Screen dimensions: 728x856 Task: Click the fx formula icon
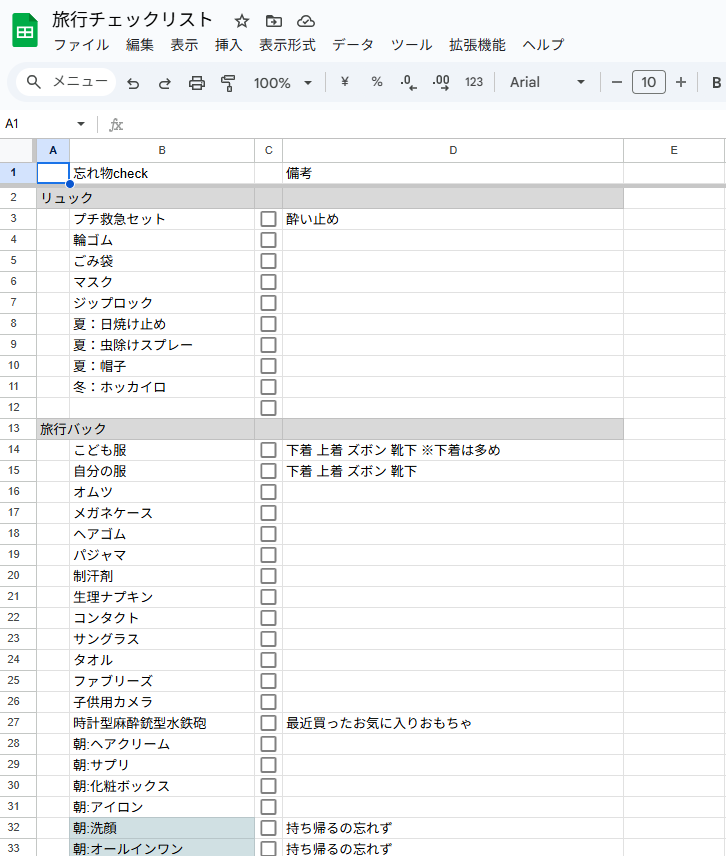(x=116, y=125)
